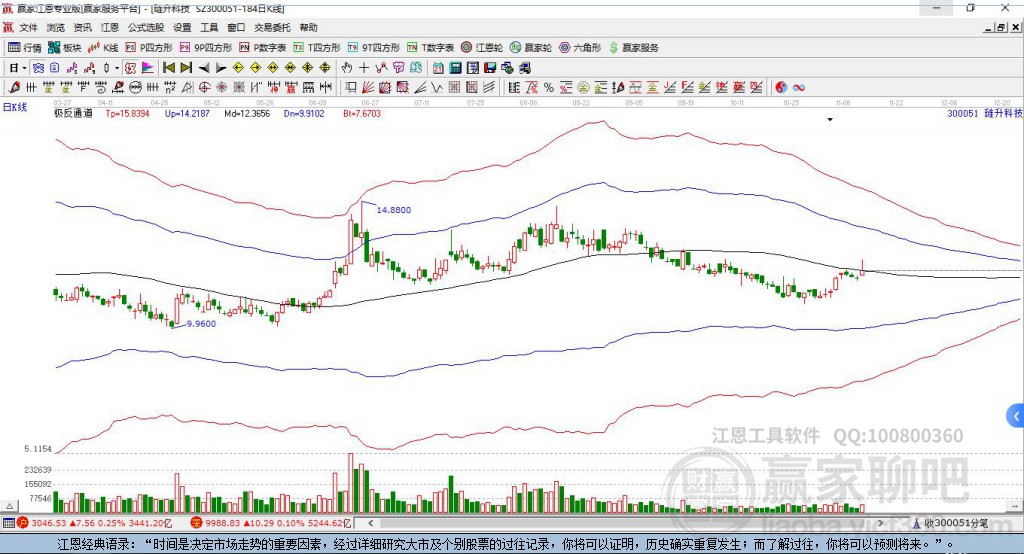Image resolution: width=1024 pixels, height=554 pixels.
Task: Click the blue infinity loop icon
Action: (799, 88)
